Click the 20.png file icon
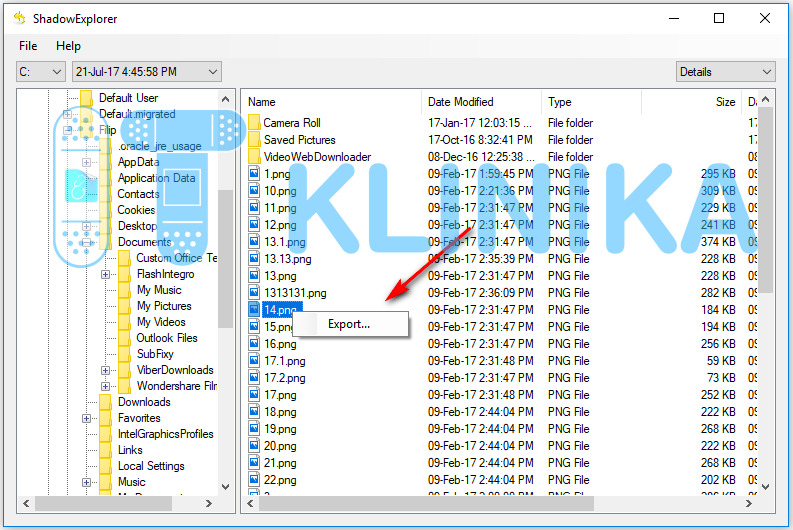Viewport: 793px width, 530px height. click(254, 446)
